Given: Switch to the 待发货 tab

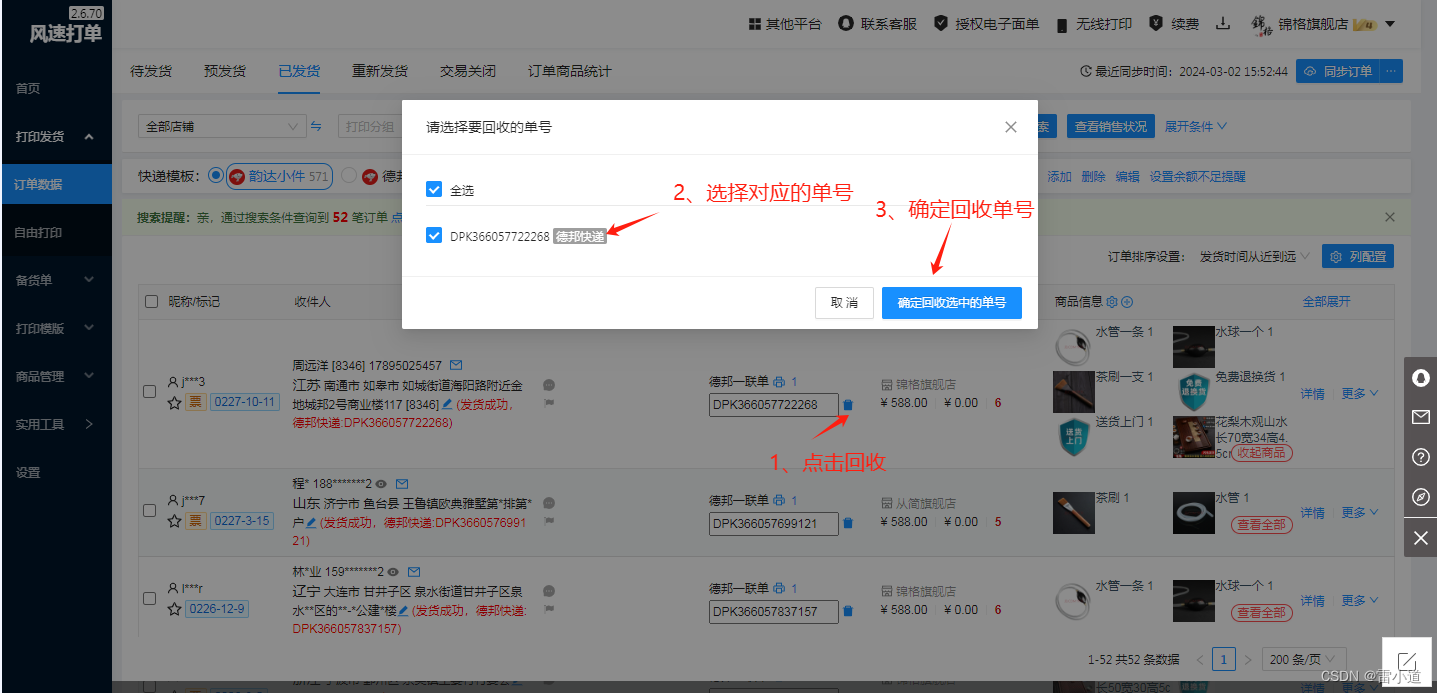Looking at the screenshot, I should (151, 71).
